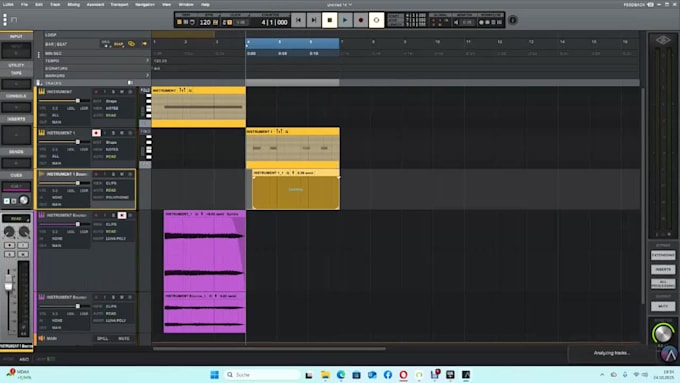Click the track view icon in TRACKS header

point(130,82)
